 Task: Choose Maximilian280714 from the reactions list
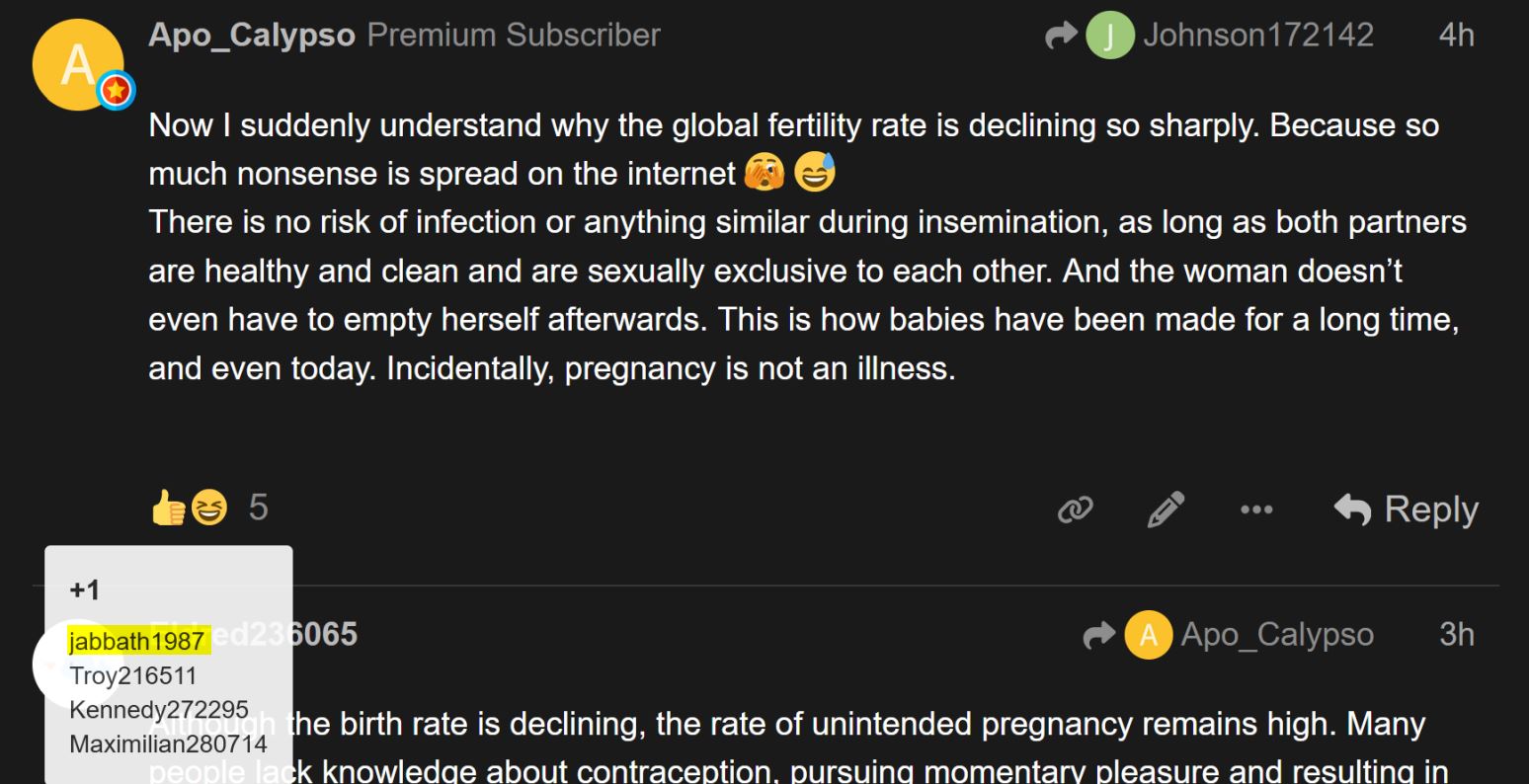(x=168, y=743)
